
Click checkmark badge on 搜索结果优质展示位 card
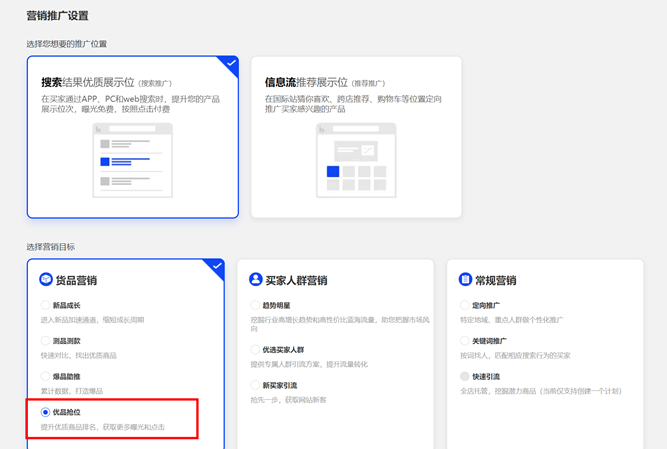click(231, 64)
